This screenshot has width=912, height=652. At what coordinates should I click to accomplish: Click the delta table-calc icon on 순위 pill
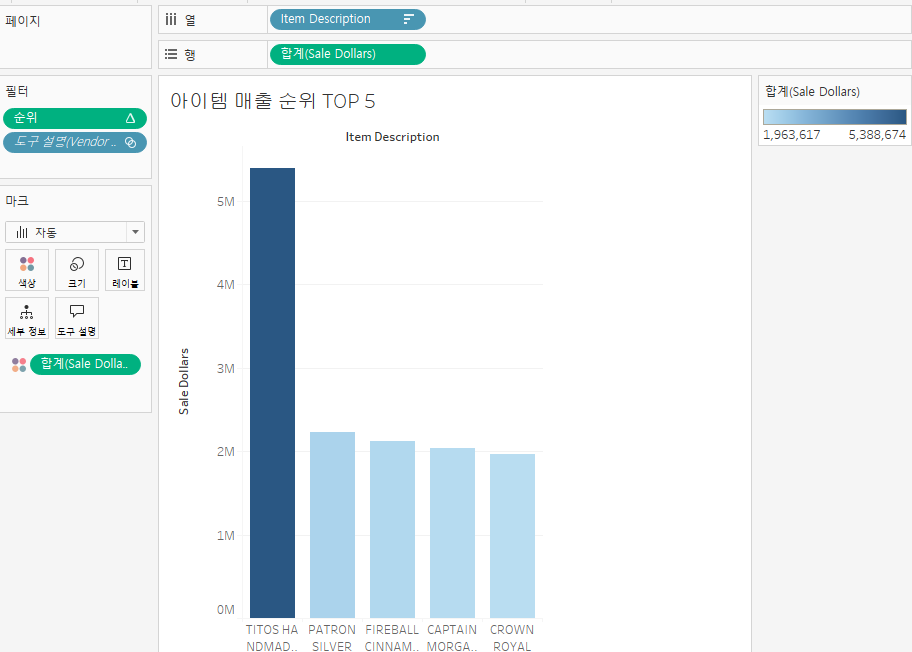coord(130,118)
